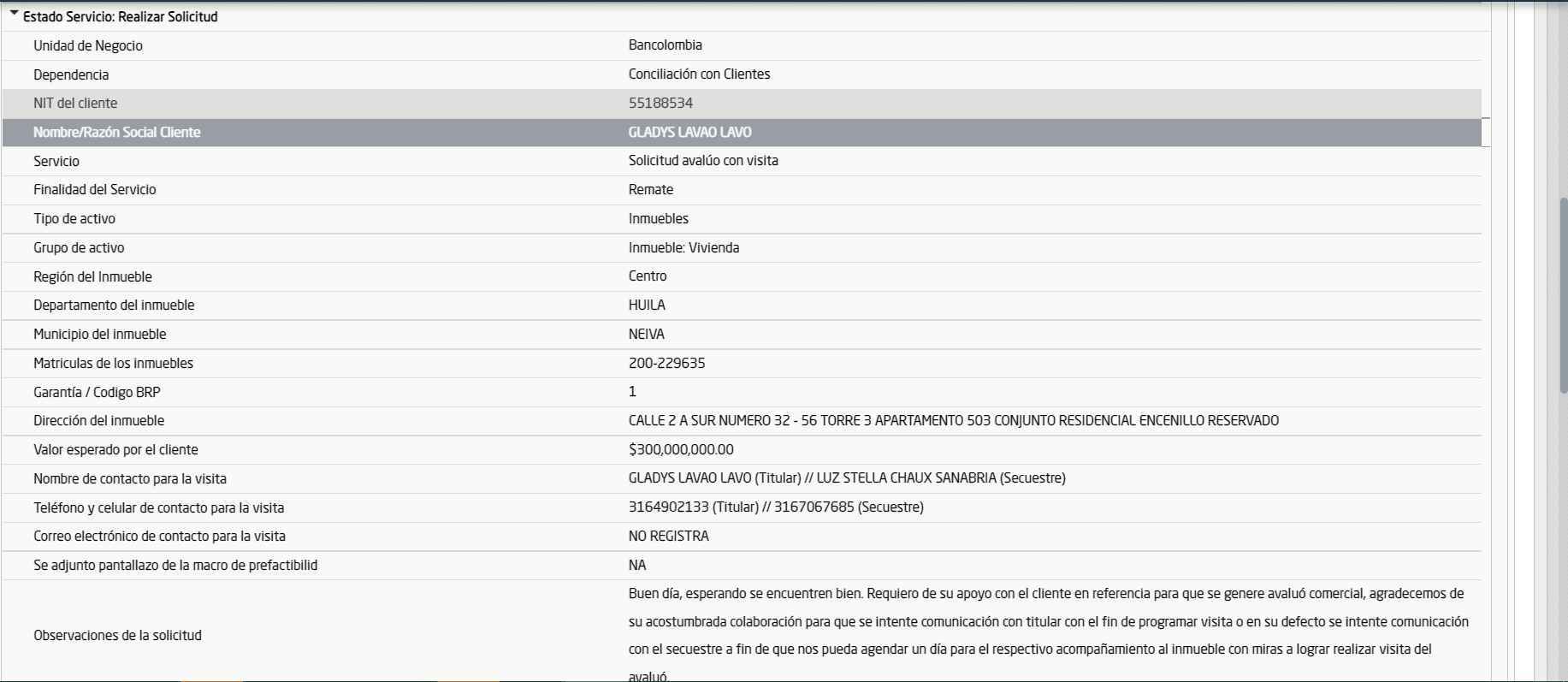The width and height of the screenshot is (1568, 682).
Task: Click the Bancolombia value
Action: (665, 45)
